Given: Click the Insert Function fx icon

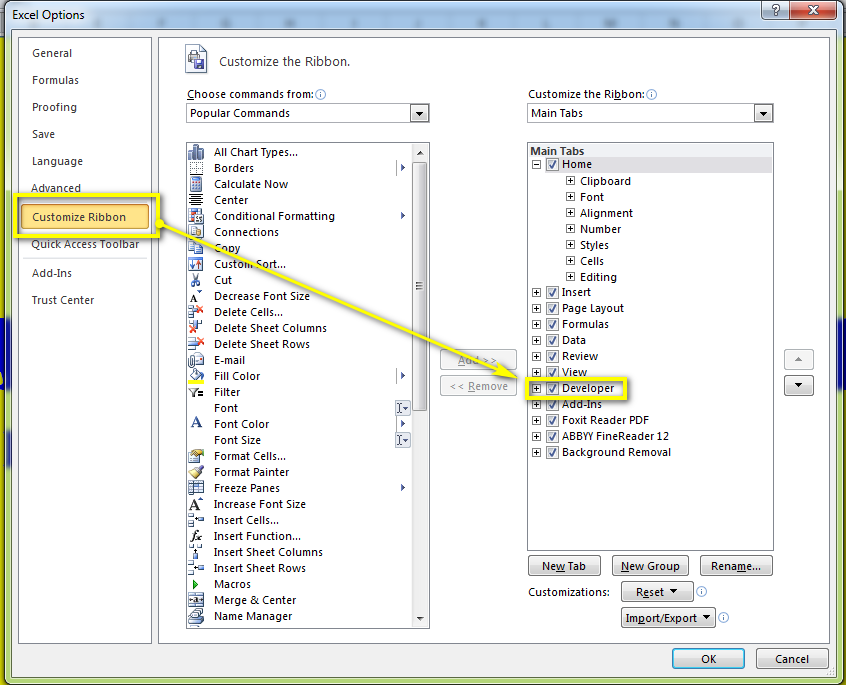Looking at the screenshot, I should 196,536.
